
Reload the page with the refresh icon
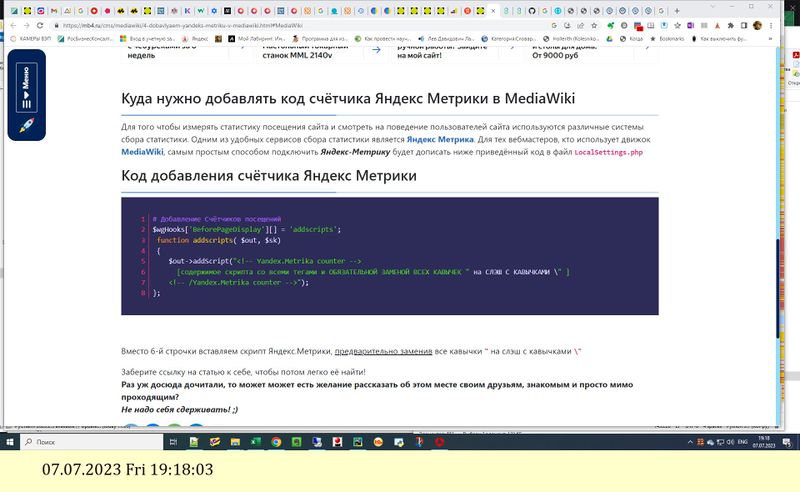40,25
